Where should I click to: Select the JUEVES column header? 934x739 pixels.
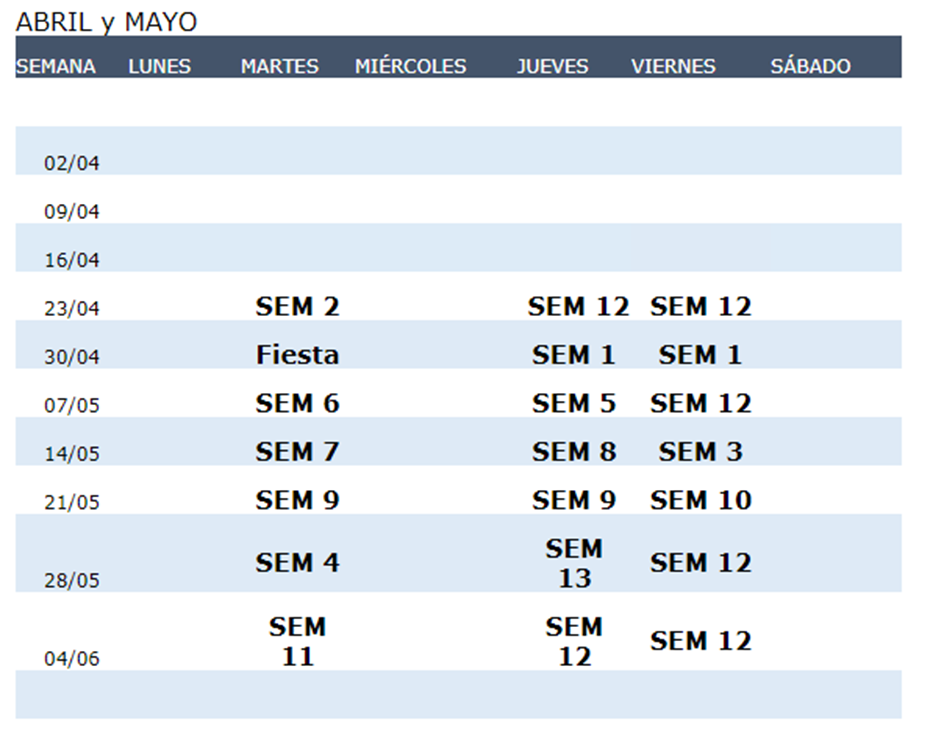[x=552, y=66]
